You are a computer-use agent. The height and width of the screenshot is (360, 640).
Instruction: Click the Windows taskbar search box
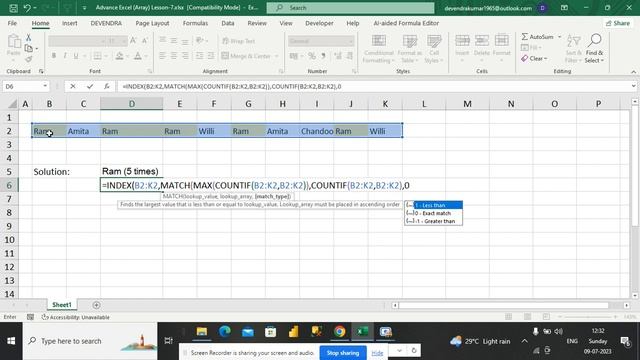coord(90,341)
